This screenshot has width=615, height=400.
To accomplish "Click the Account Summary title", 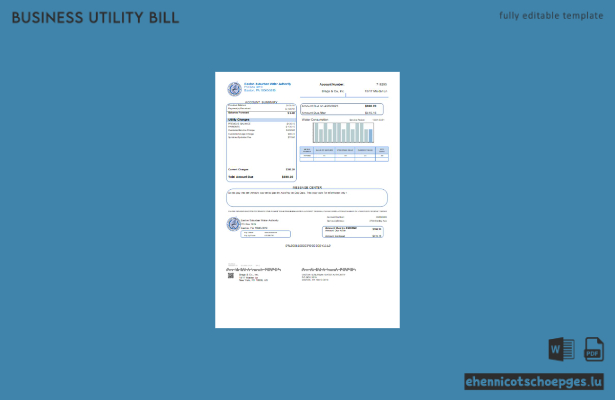I will (261, 102).
